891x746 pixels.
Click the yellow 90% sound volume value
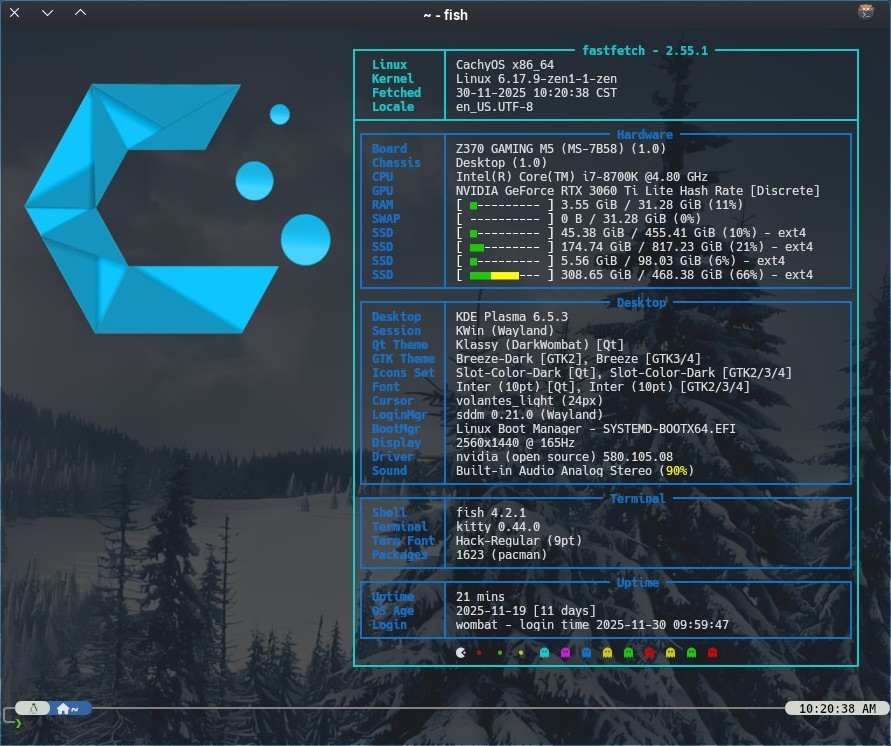coord(677,471)
